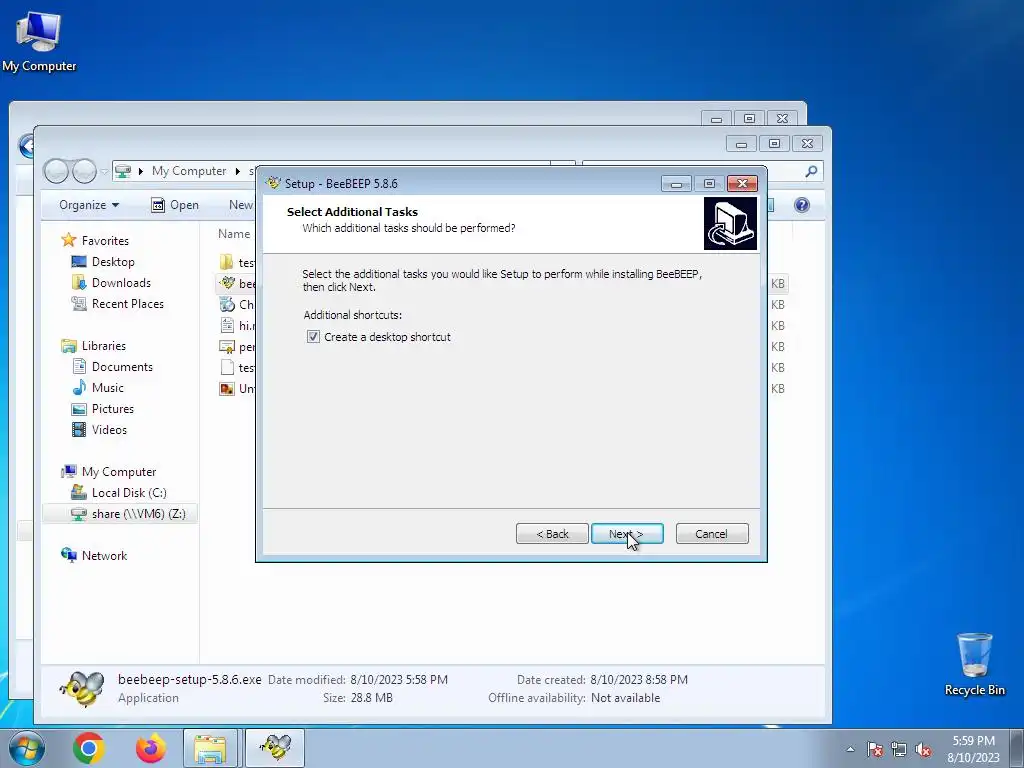Click the muted volume tray icon
The width and height of the screenshot is (1024, 768).
923,749
